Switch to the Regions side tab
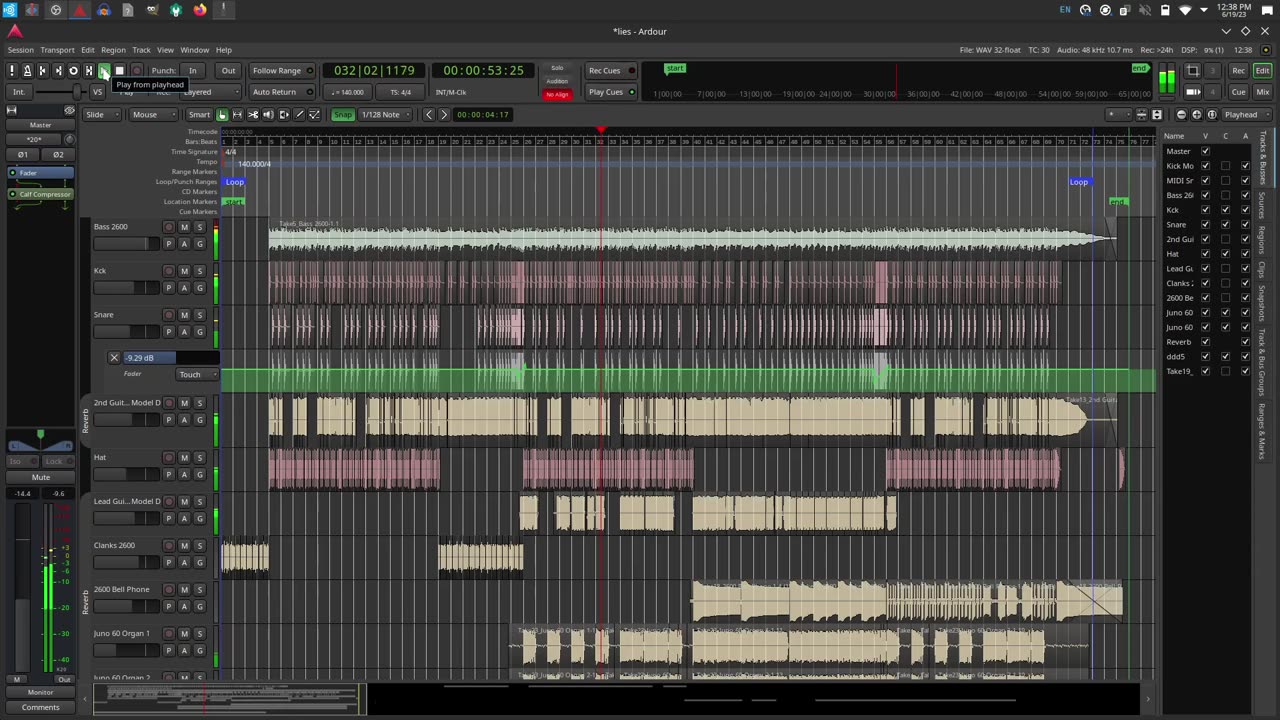The height and width of the screenshot is (720, 1280). pos(1263,239)
